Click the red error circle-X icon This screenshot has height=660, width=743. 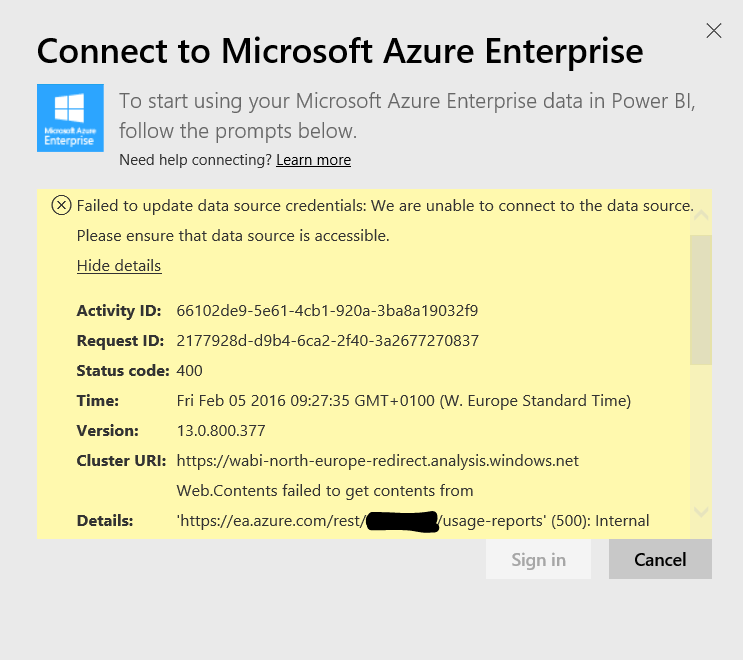click(61, 206)
